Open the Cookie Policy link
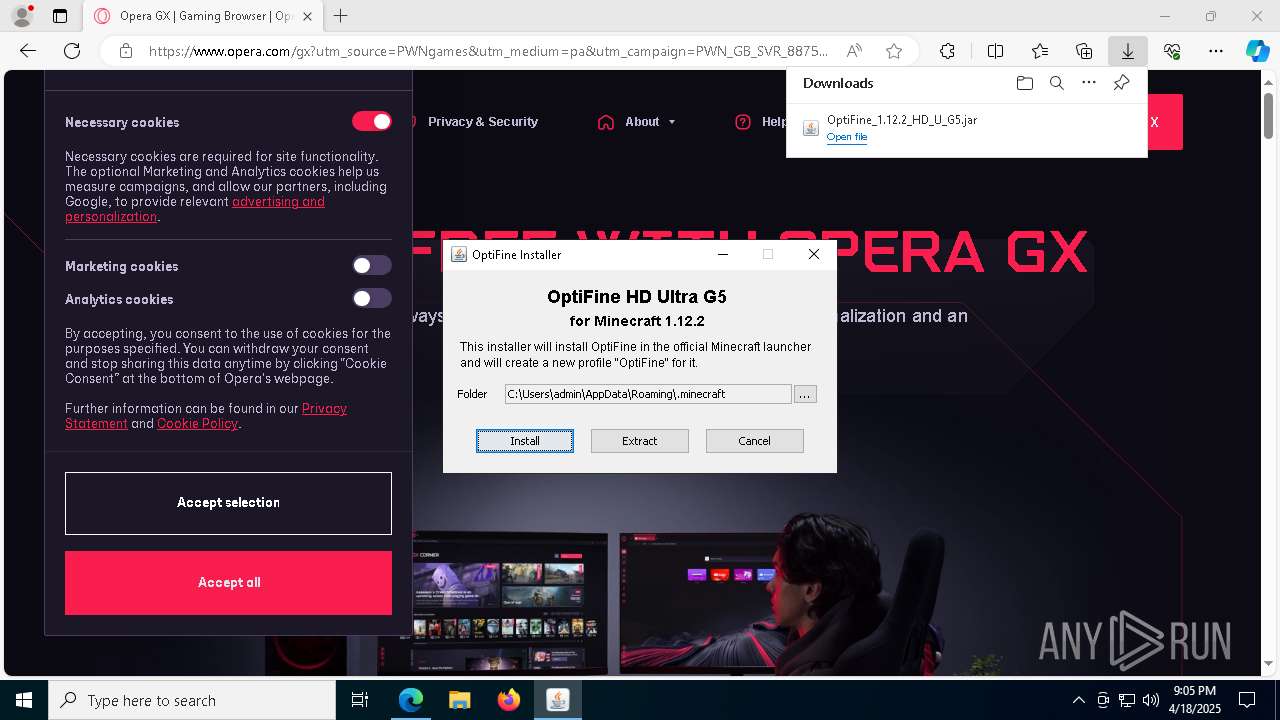 197,424
